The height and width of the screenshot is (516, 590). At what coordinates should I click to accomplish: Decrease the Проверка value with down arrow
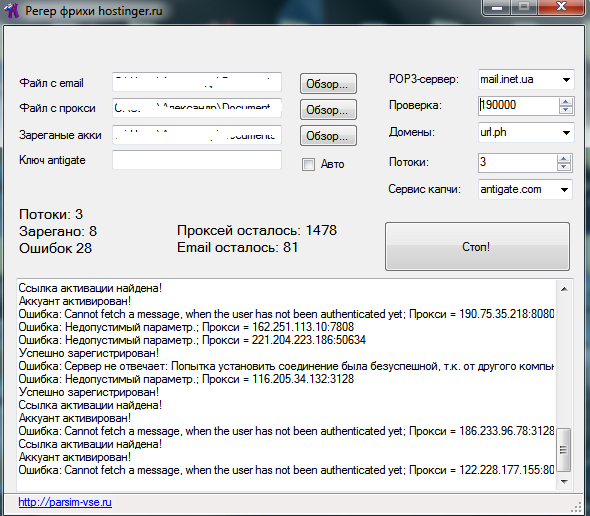point(566,110)
